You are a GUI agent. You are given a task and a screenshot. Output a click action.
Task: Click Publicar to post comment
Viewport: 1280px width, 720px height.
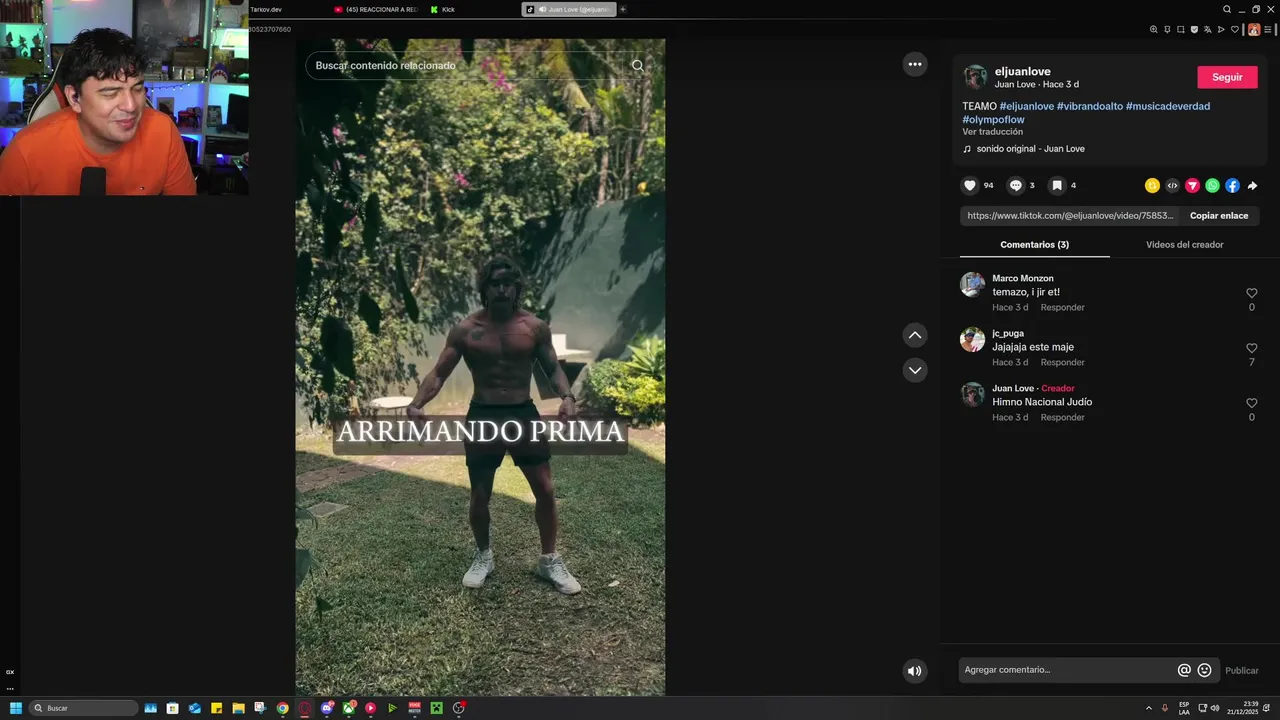coord(1242,670)
